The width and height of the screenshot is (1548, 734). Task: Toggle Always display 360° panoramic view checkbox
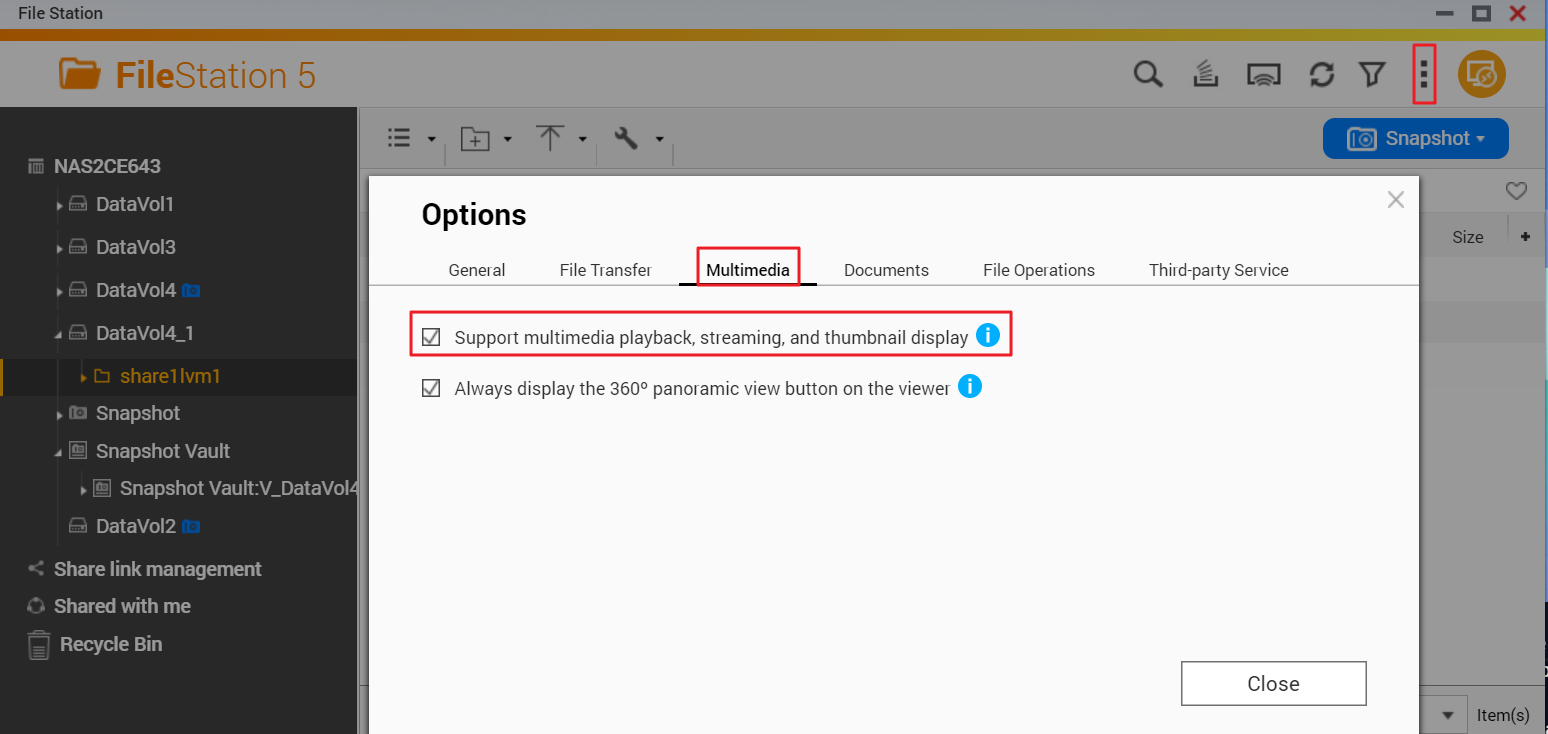click(431, 388)
